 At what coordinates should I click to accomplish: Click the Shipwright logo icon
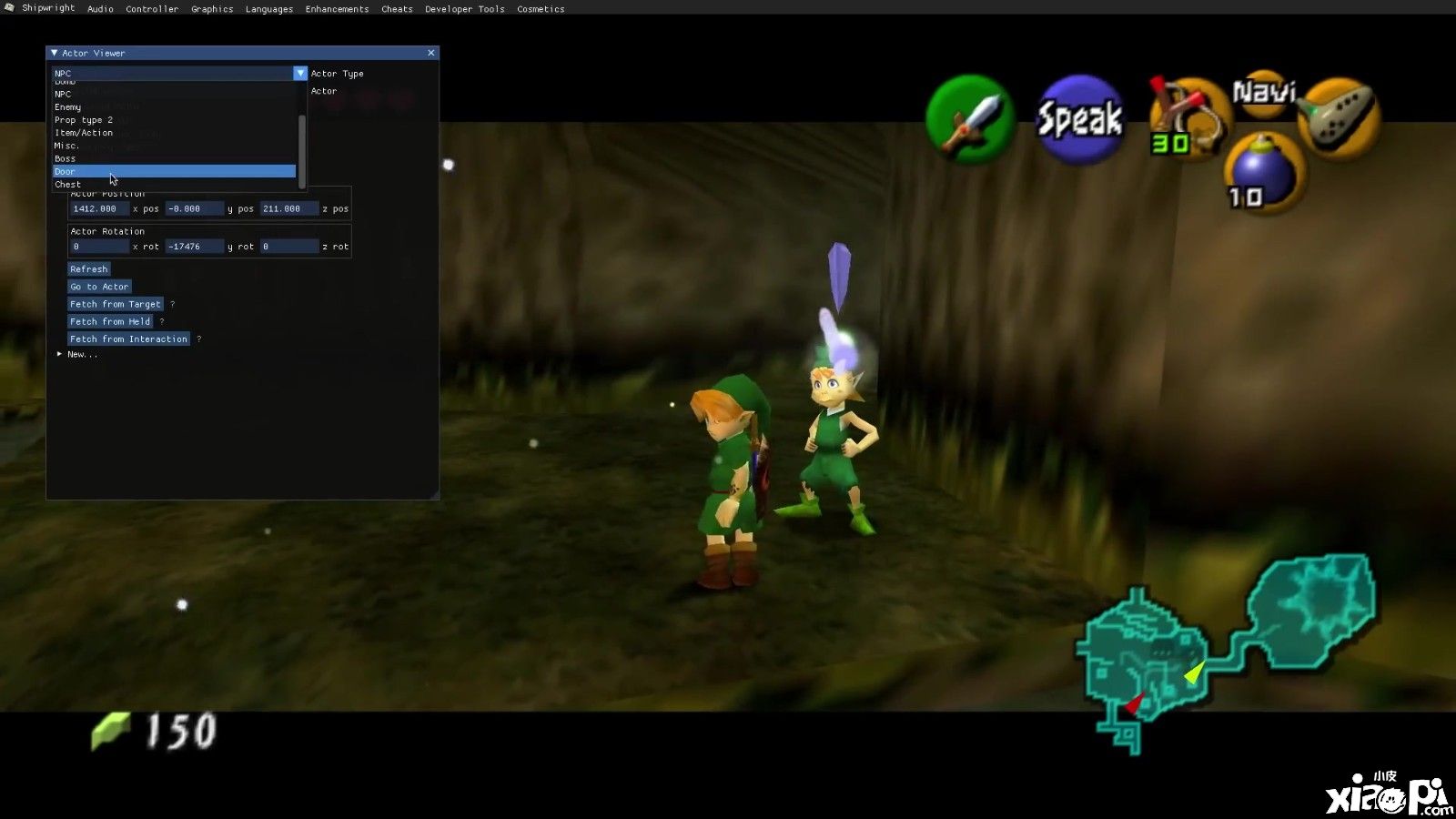point(9,7)
